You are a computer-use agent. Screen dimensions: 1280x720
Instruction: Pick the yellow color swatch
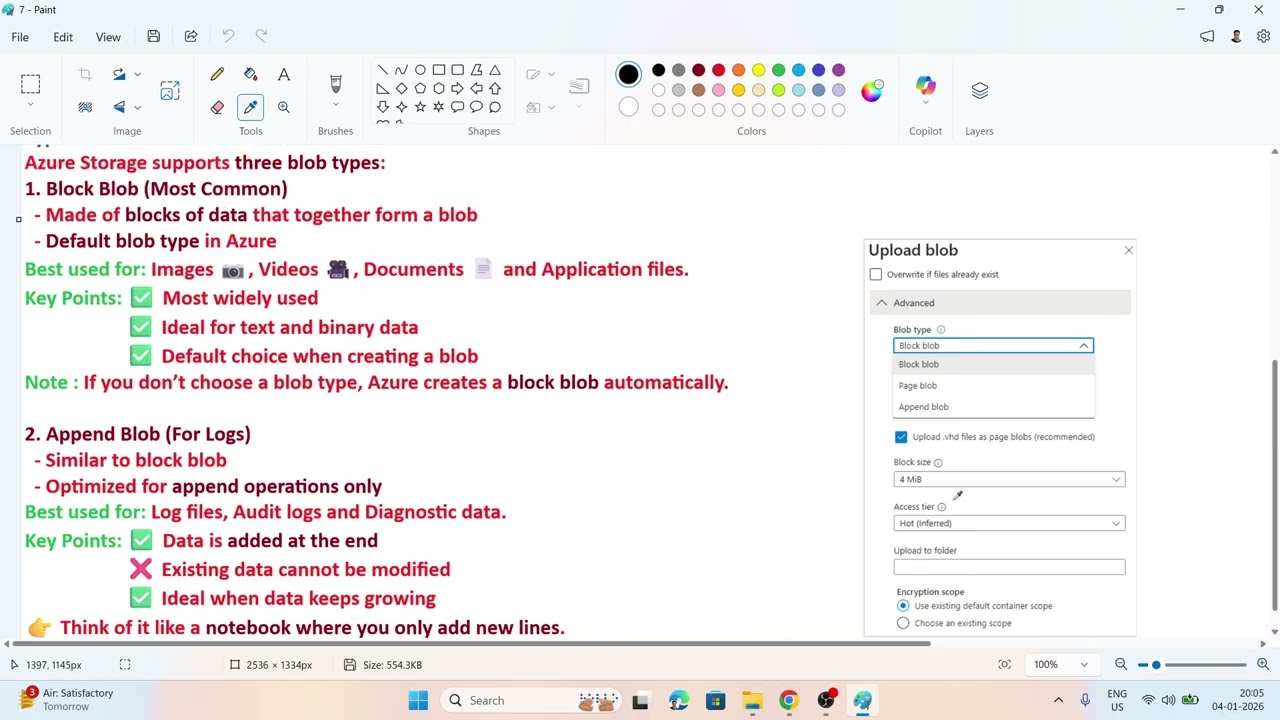point(758,70)
